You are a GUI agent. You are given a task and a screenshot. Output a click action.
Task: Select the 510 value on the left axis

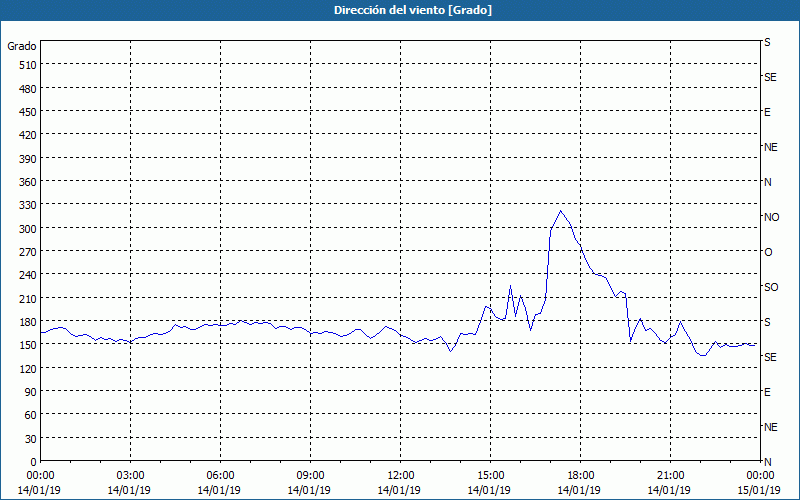(28, 65)
